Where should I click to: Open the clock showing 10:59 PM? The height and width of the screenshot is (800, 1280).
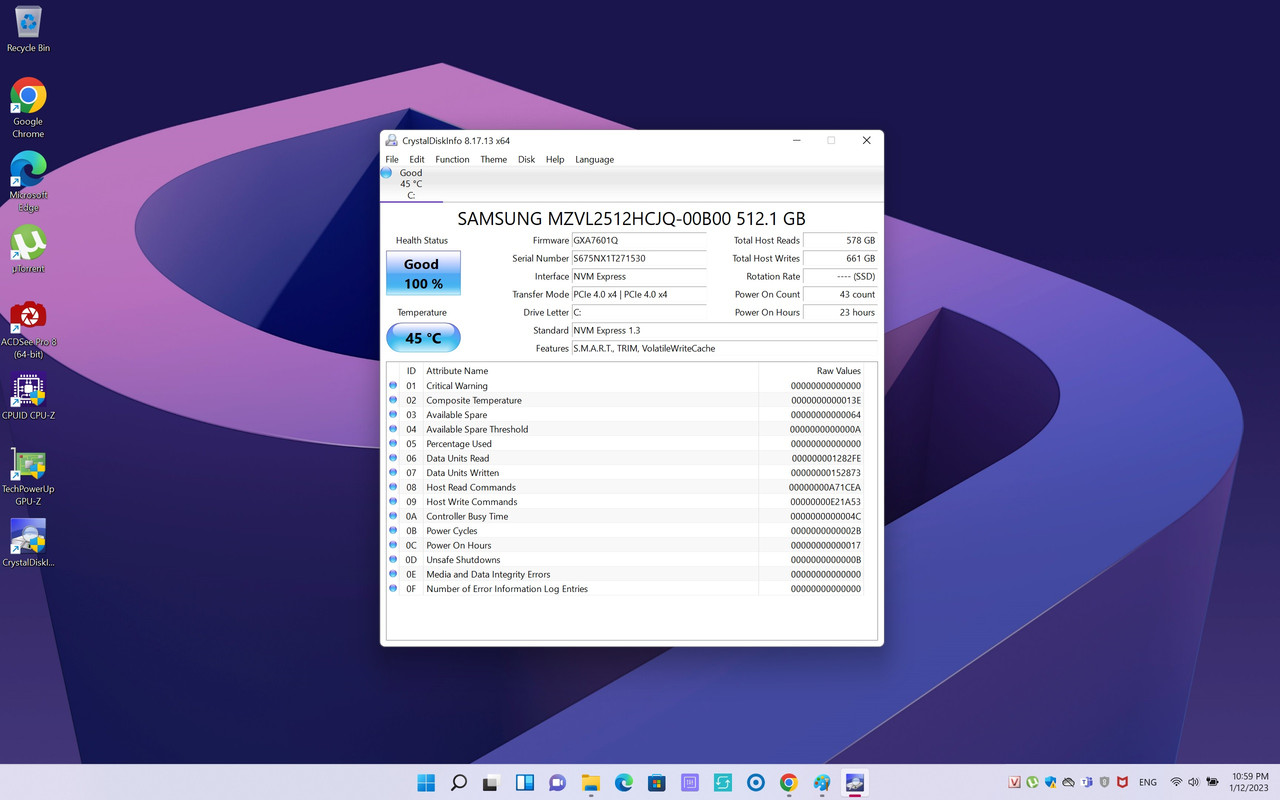pos(1251,782)
